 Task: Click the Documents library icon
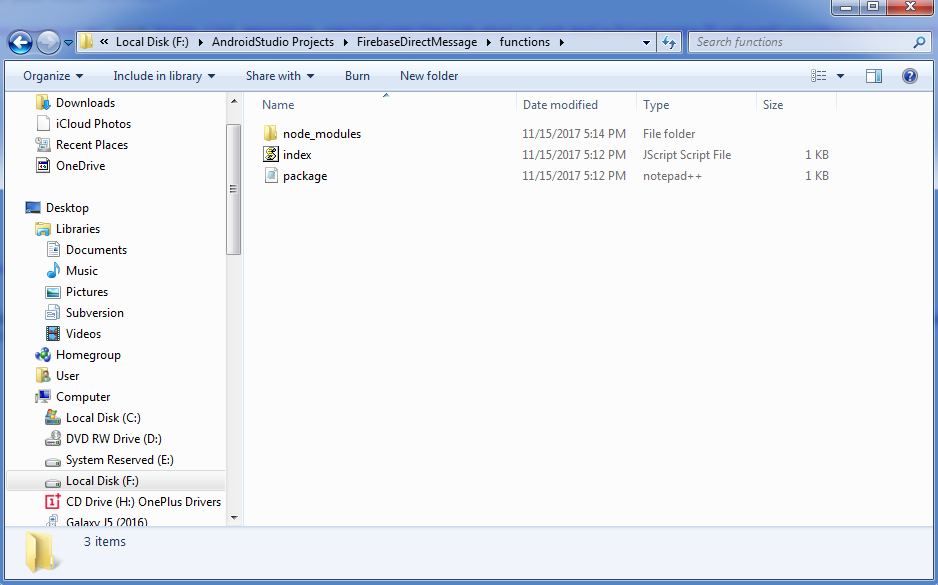click(x=53, y=249)
